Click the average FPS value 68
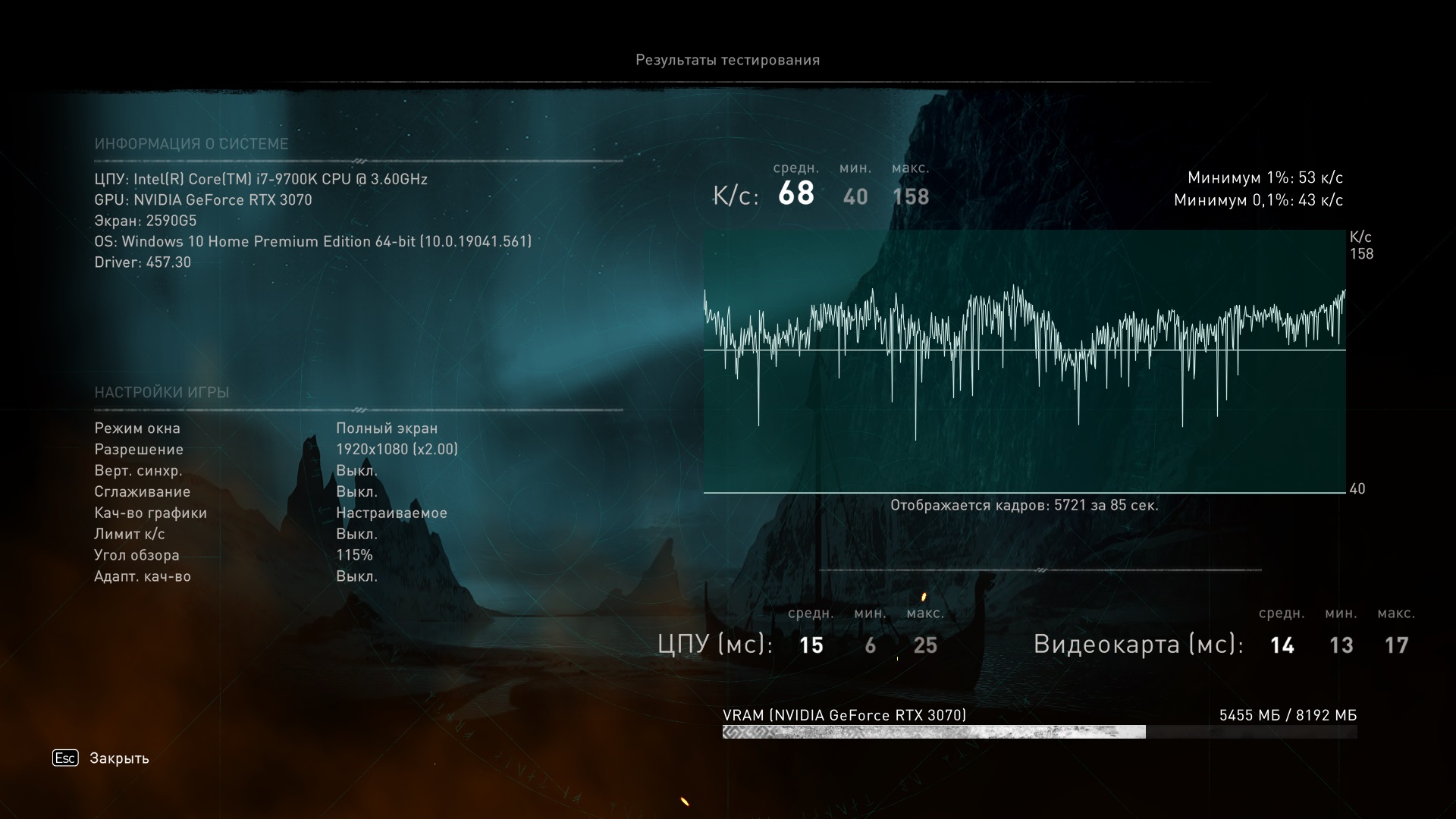 click(x=795, y=193)
